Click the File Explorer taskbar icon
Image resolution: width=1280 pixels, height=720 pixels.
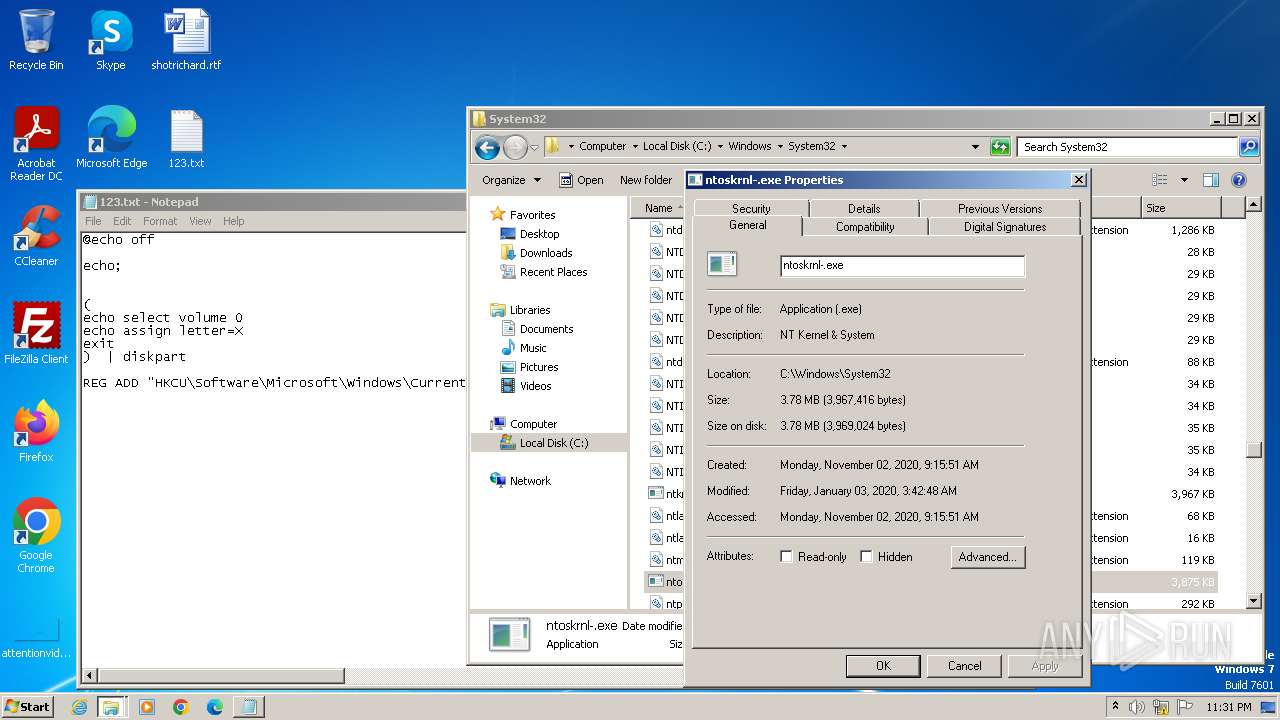click(x=111, y=707)
